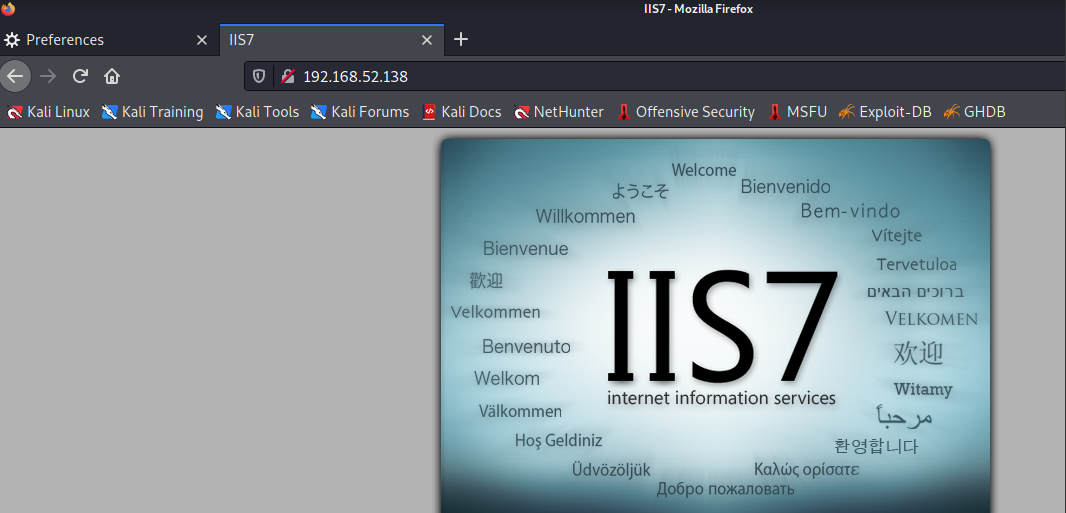Screen dimensions: 1066x513
Task: Open the NetHunter bookmark
Action: pyautogui.click(x=559, y=112)
